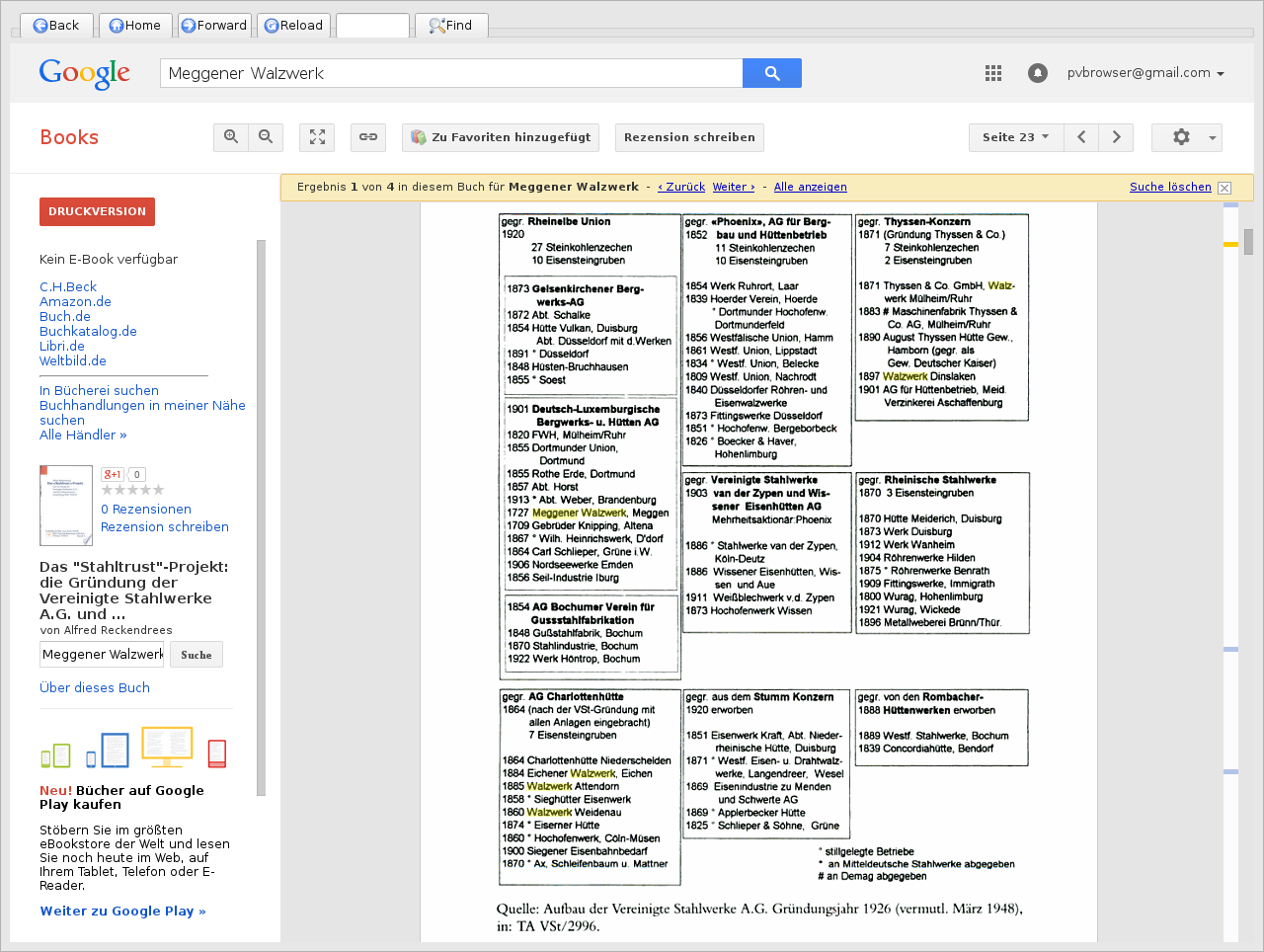Open the C.H.Beck seller link
This screenshot has height=952, width=1264.
68,286
